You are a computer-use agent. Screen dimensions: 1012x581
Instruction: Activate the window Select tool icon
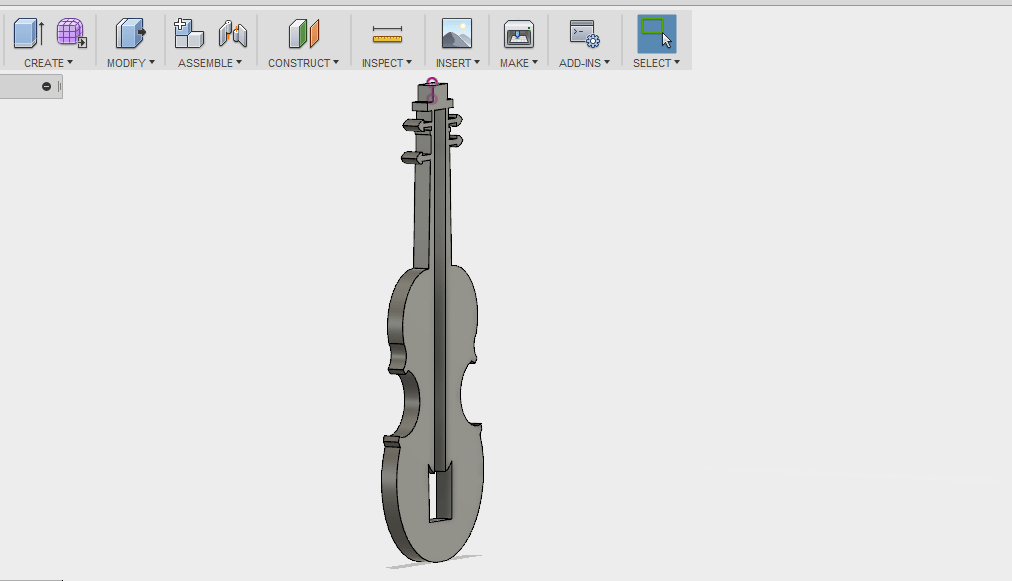656,34
